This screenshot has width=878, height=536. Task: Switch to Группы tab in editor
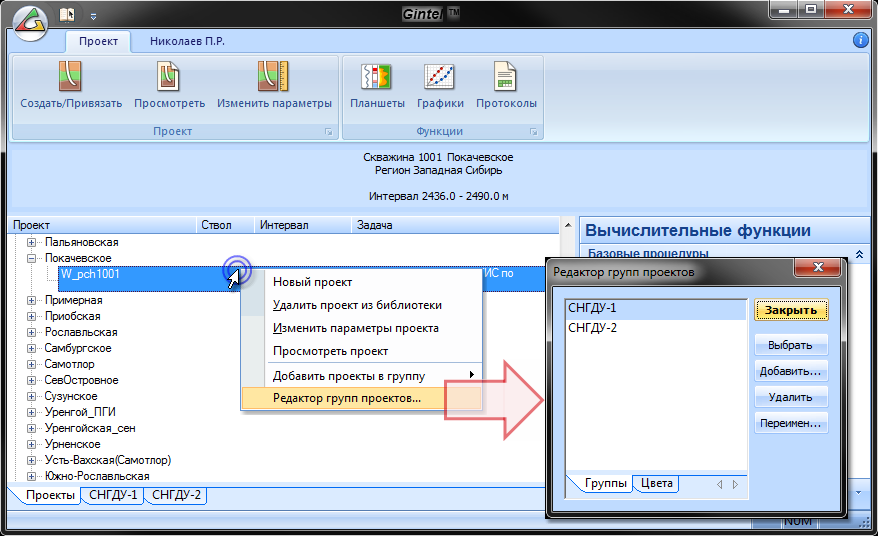coord(605,483)
